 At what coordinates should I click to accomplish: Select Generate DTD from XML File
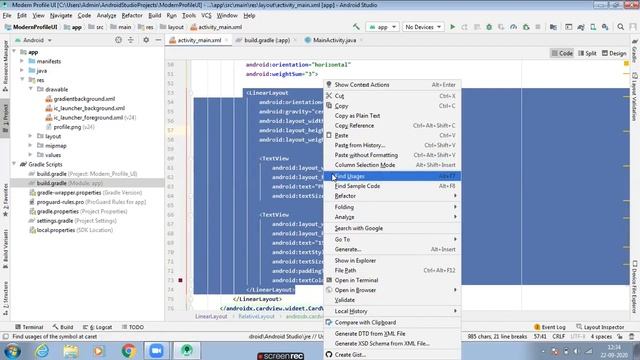(392, 333)
